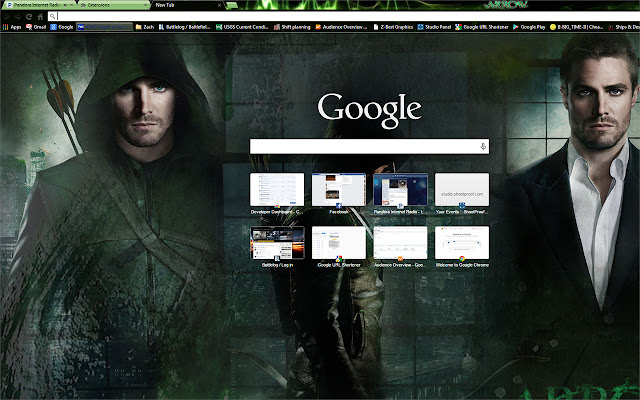Open the Apps grid bookmark
The width and height of the screenshot is (640, 400).
coord(12,27)
